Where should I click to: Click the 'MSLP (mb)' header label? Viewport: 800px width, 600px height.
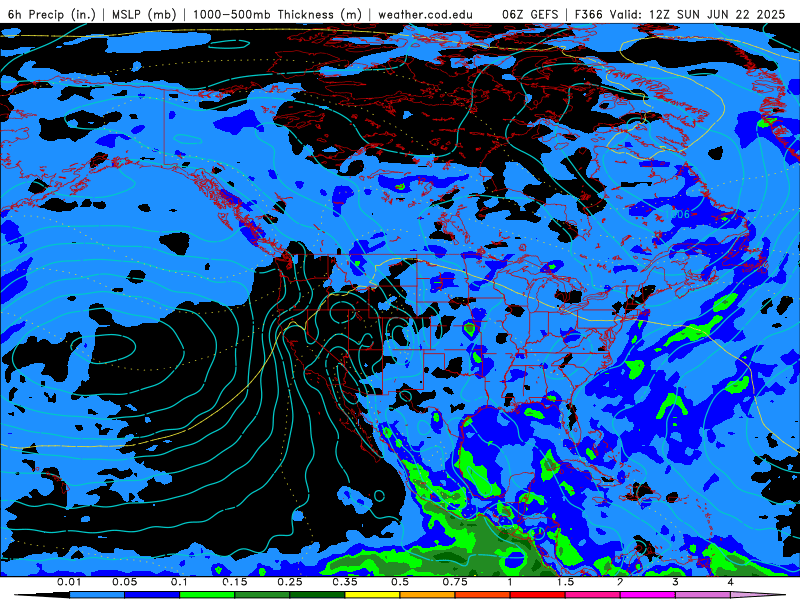pos(144,14)
